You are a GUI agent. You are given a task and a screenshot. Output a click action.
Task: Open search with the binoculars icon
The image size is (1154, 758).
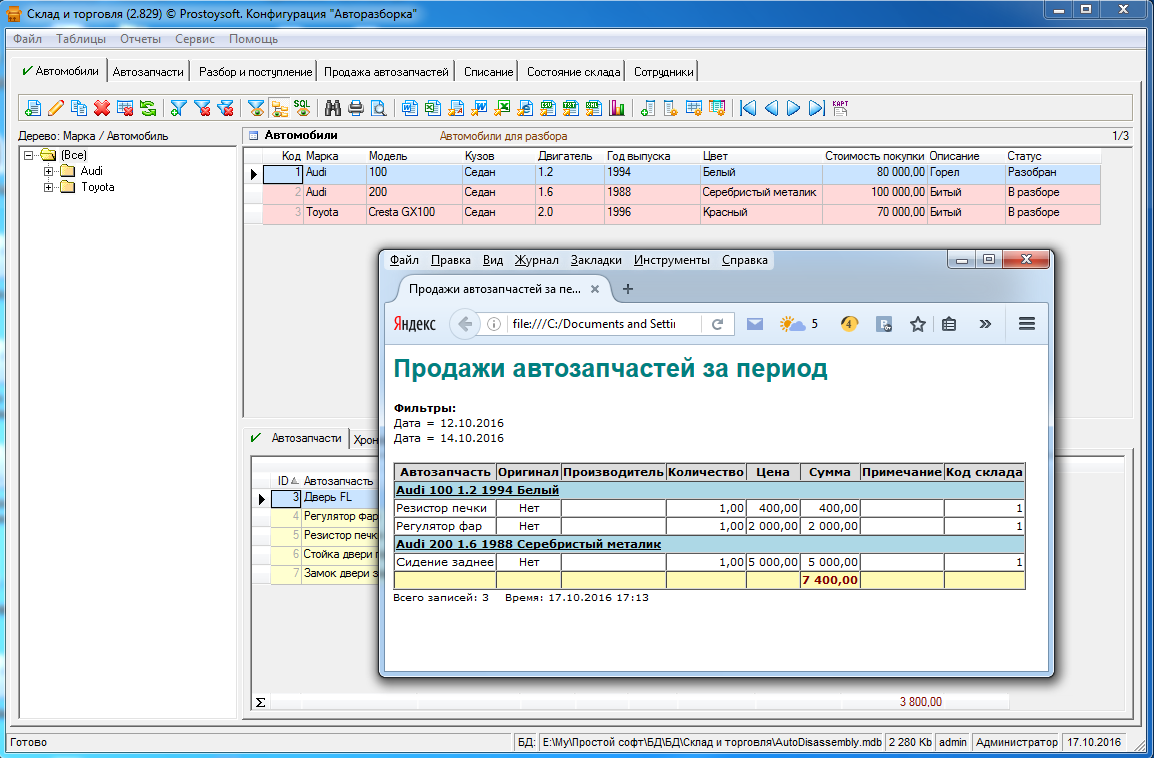pos(333,108)
